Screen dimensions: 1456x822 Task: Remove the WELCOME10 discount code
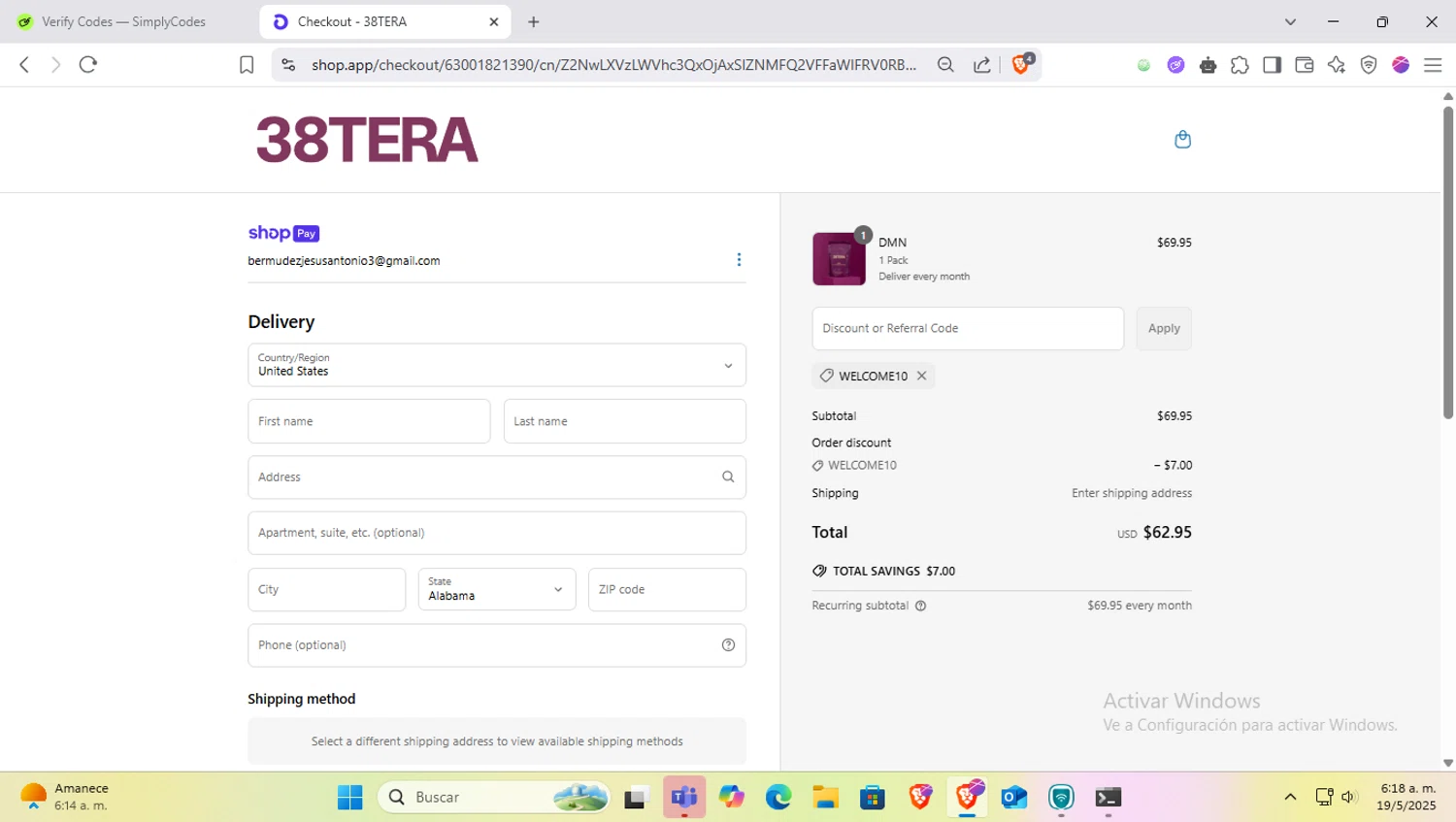coord(921,376)
